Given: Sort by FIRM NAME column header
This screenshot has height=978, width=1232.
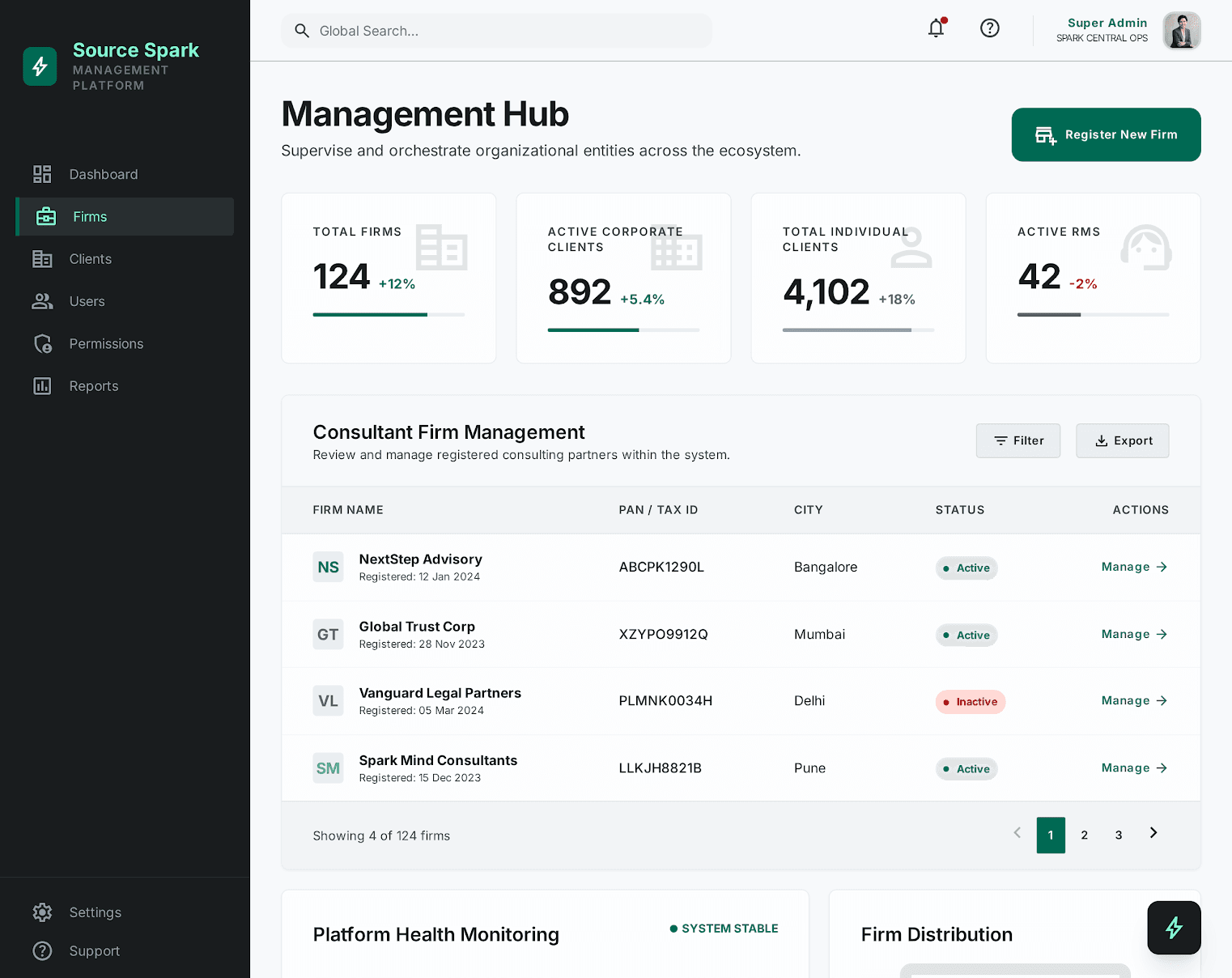Looking at the screenshot, I should click(348, 510).
